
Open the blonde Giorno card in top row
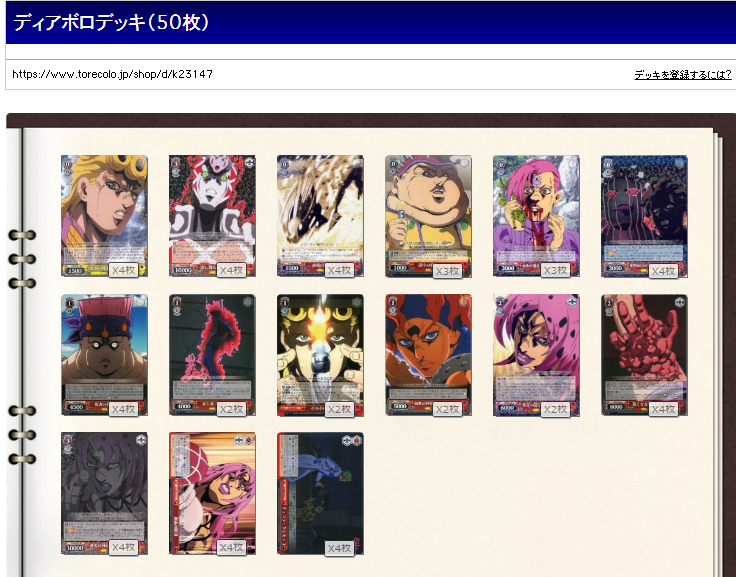pyautogui.click(x=104, y=216)
